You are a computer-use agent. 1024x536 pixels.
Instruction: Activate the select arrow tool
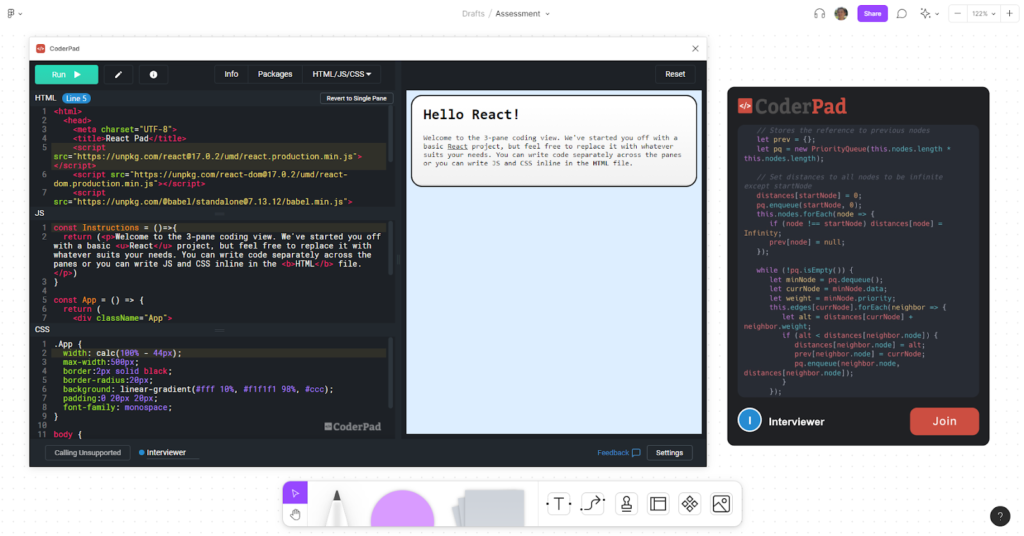295,492
